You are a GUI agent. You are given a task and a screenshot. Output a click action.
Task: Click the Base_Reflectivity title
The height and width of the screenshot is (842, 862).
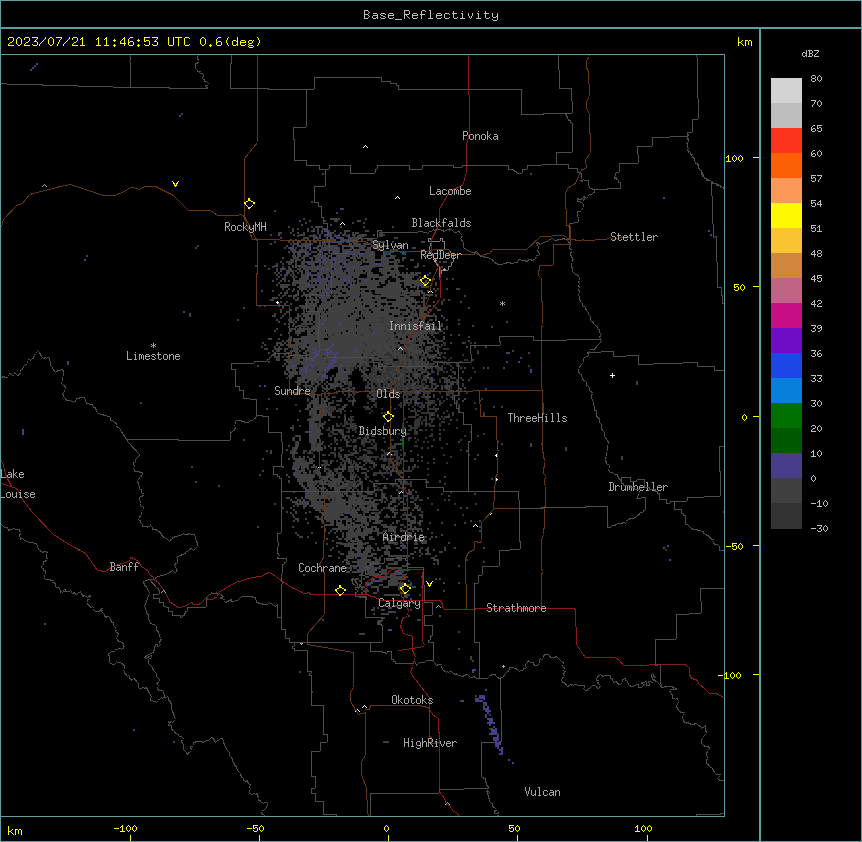pos(431,15)
